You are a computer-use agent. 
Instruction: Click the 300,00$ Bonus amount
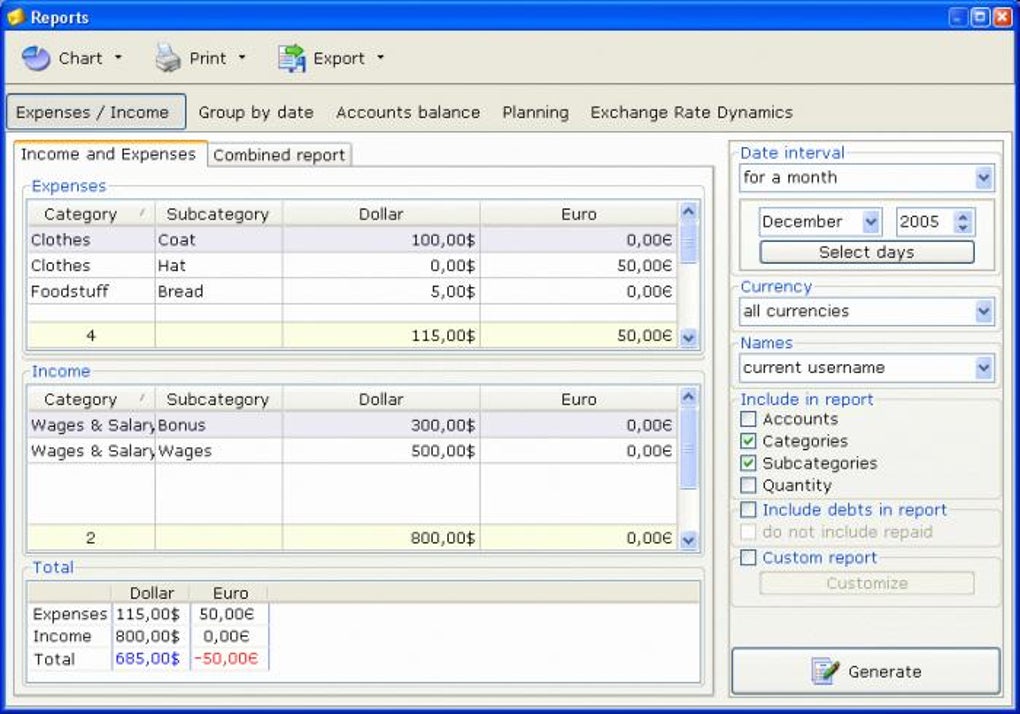pyautogui.click(x=381, y=425)
